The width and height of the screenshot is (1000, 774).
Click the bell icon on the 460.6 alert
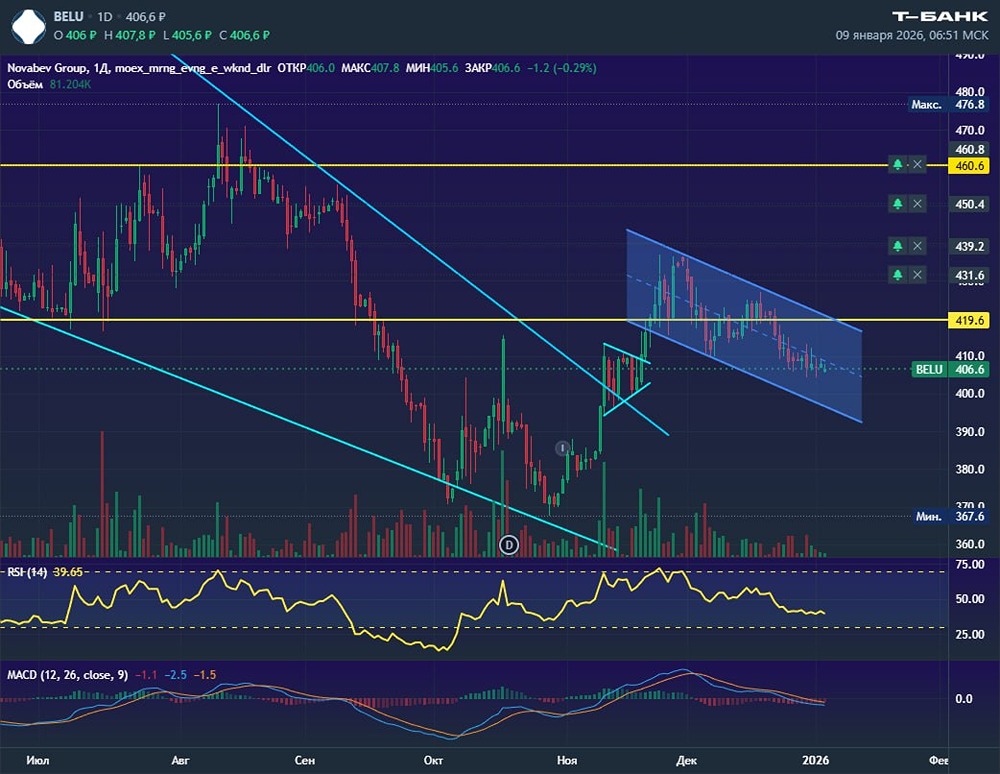pyautogui.click(x=897, y=164)
